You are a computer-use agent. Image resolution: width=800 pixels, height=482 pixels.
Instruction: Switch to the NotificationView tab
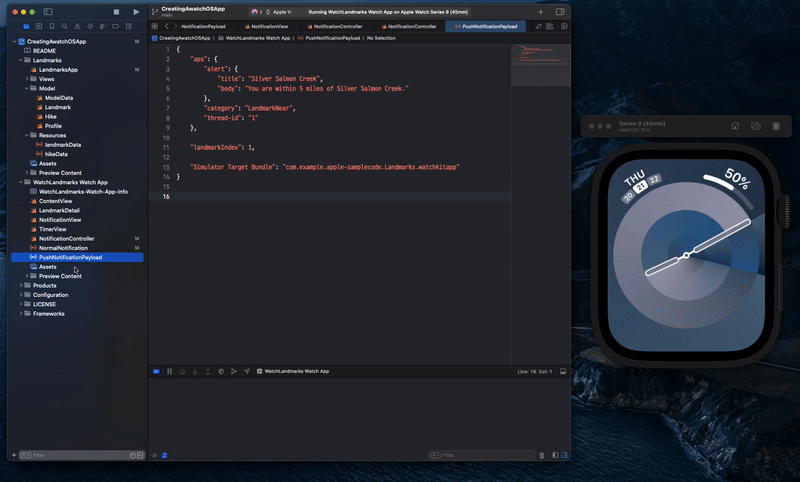coord(266,27)
